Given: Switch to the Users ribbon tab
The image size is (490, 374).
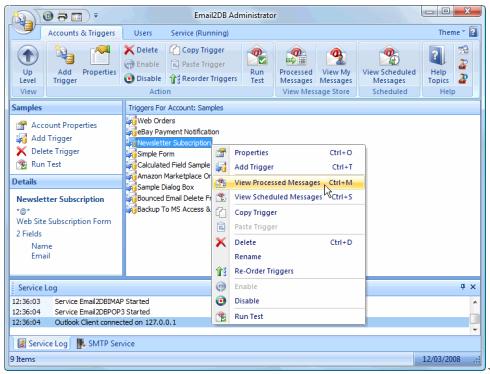Looking at the screenshot, I should click(143, 33).
